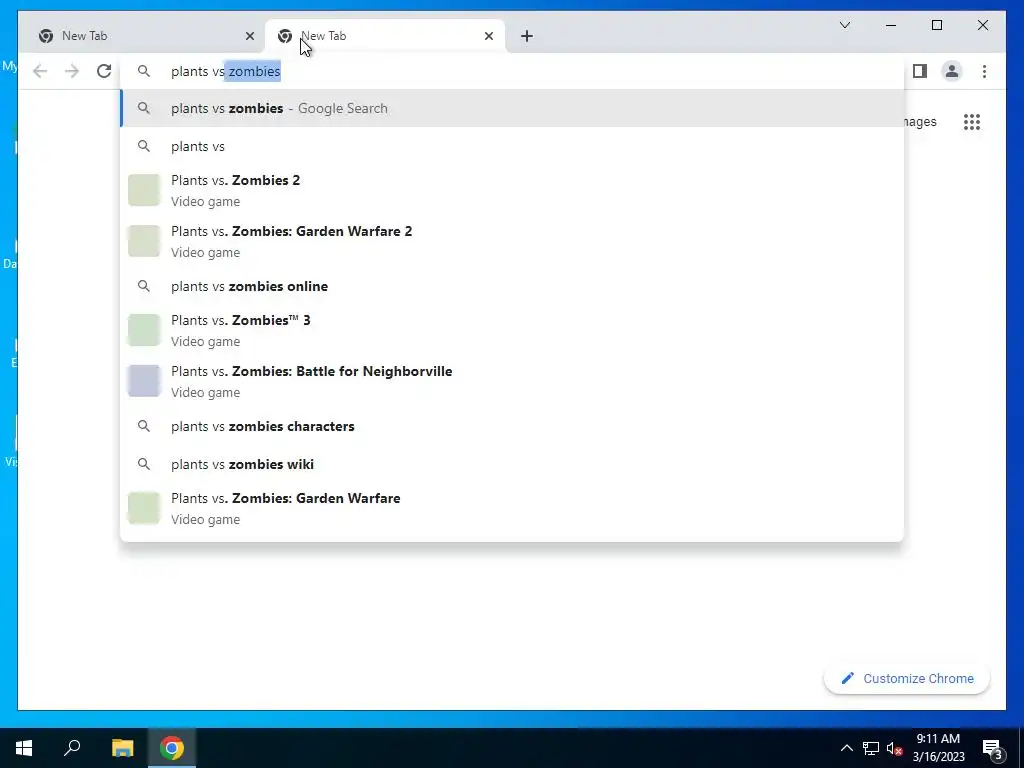Viewport: 1024px width, 768px height.
Task: Click the Battle for Neighborville thumbnail image
Action: click(x=144, y=381)
